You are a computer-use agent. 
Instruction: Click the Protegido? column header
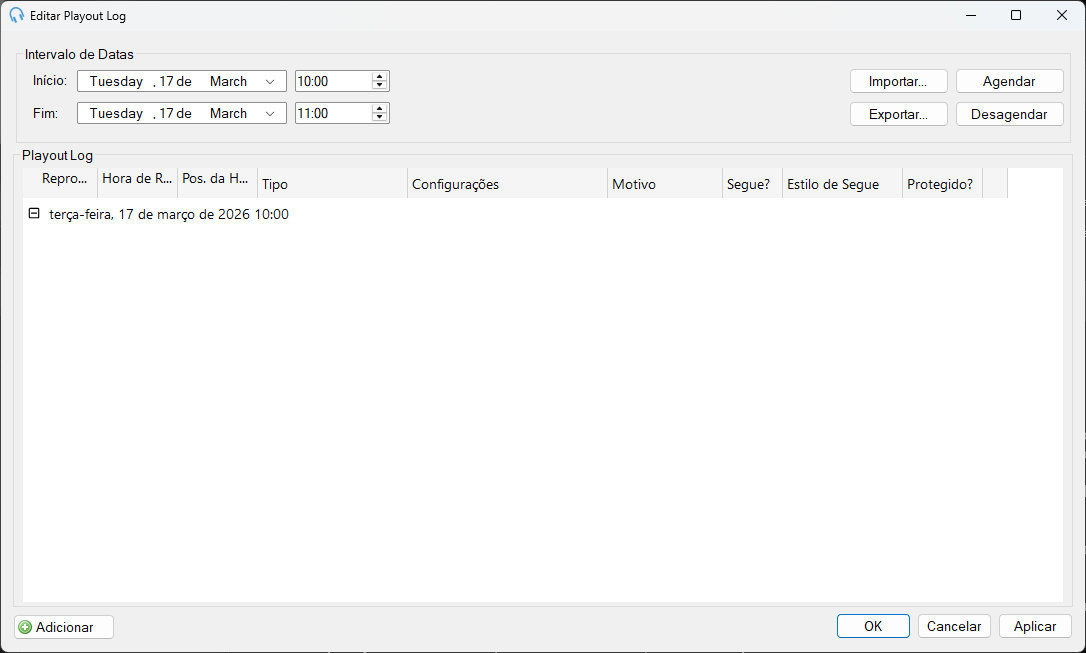point(943,184)
